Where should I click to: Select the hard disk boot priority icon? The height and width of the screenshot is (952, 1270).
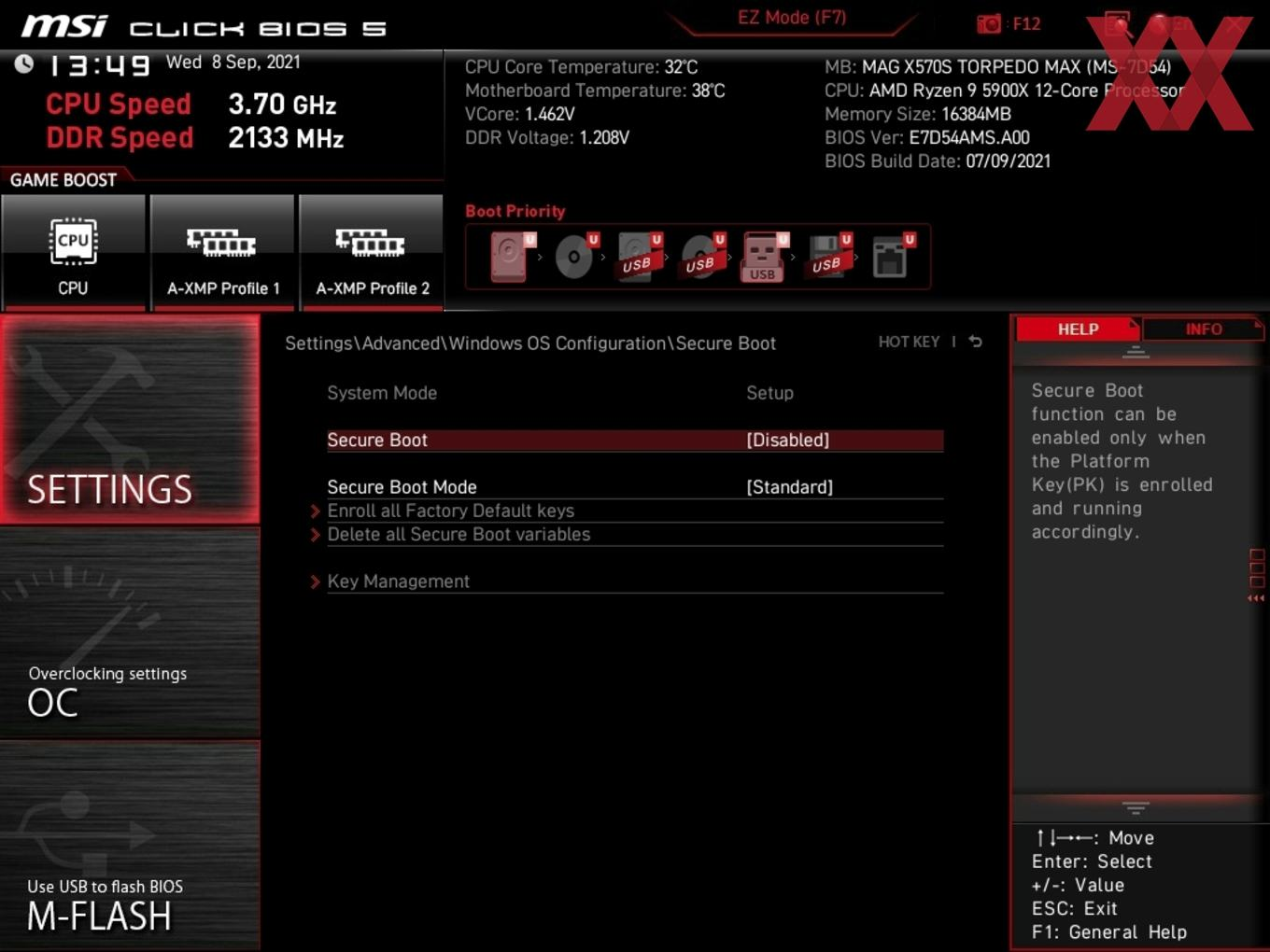click(x=513, y=257)
